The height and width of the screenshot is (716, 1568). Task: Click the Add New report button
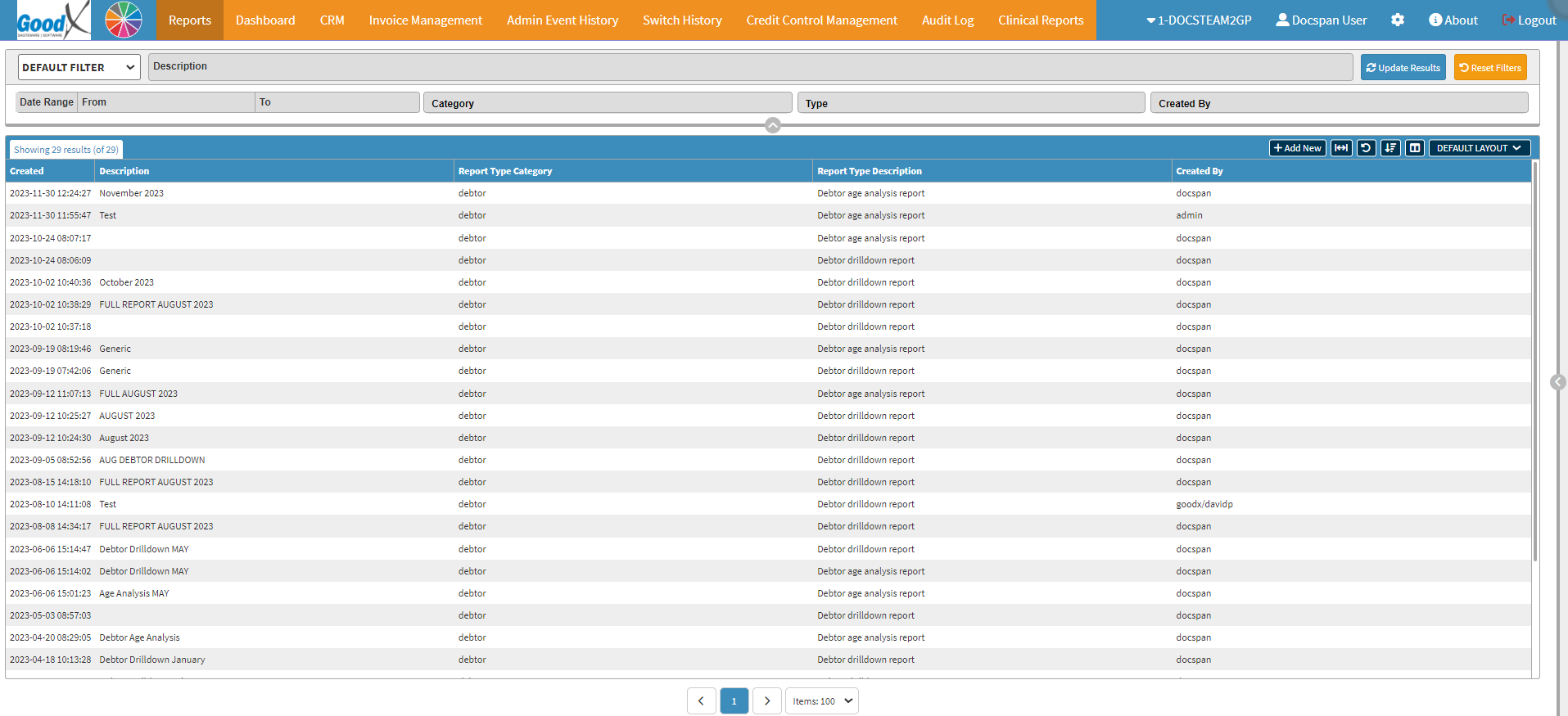click(1297, 148)
